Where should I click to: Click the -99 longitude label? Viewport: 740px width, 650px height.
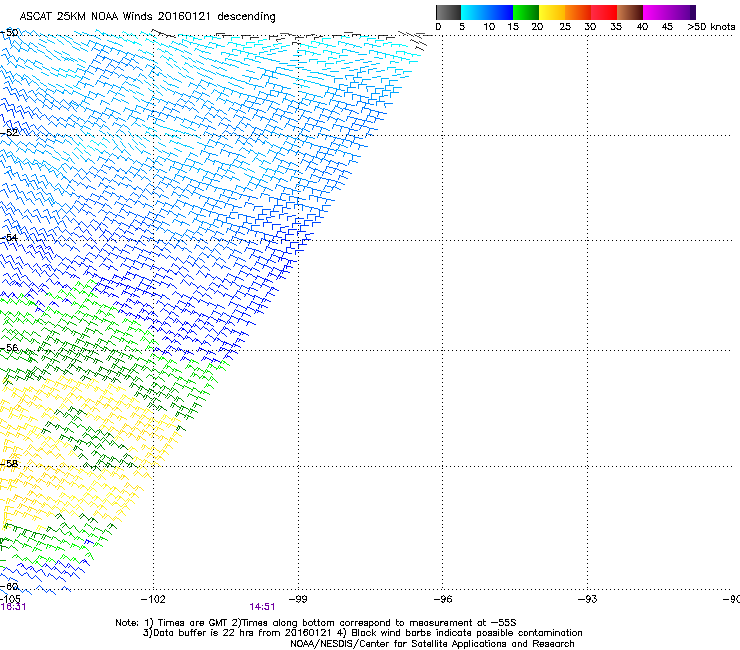click(x=298, y=599)
